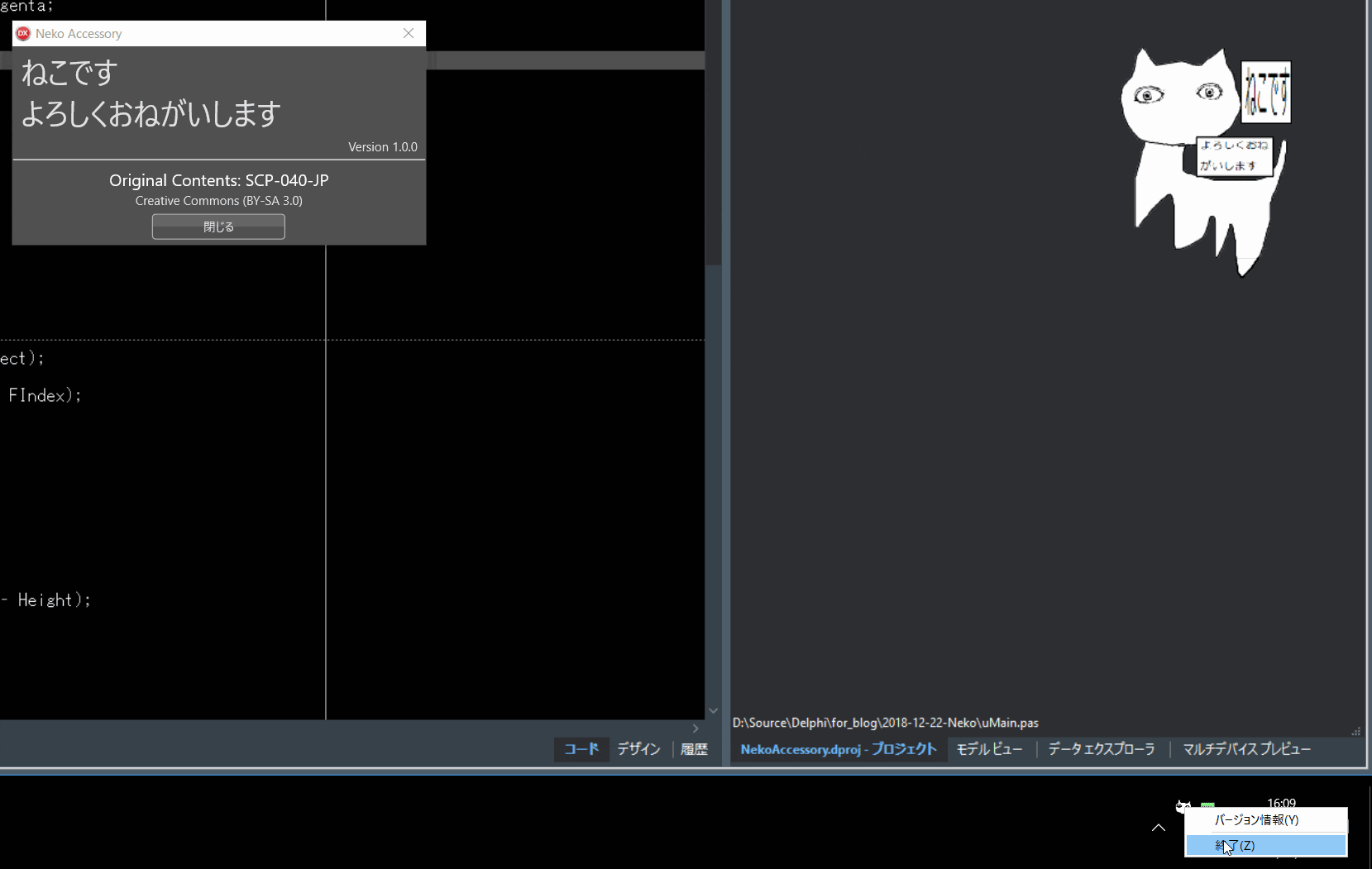Click the editor horizontal scroll right arrow
This screenshot has height=869, width=1372.
pyautogui.click(x=696, y=728)
